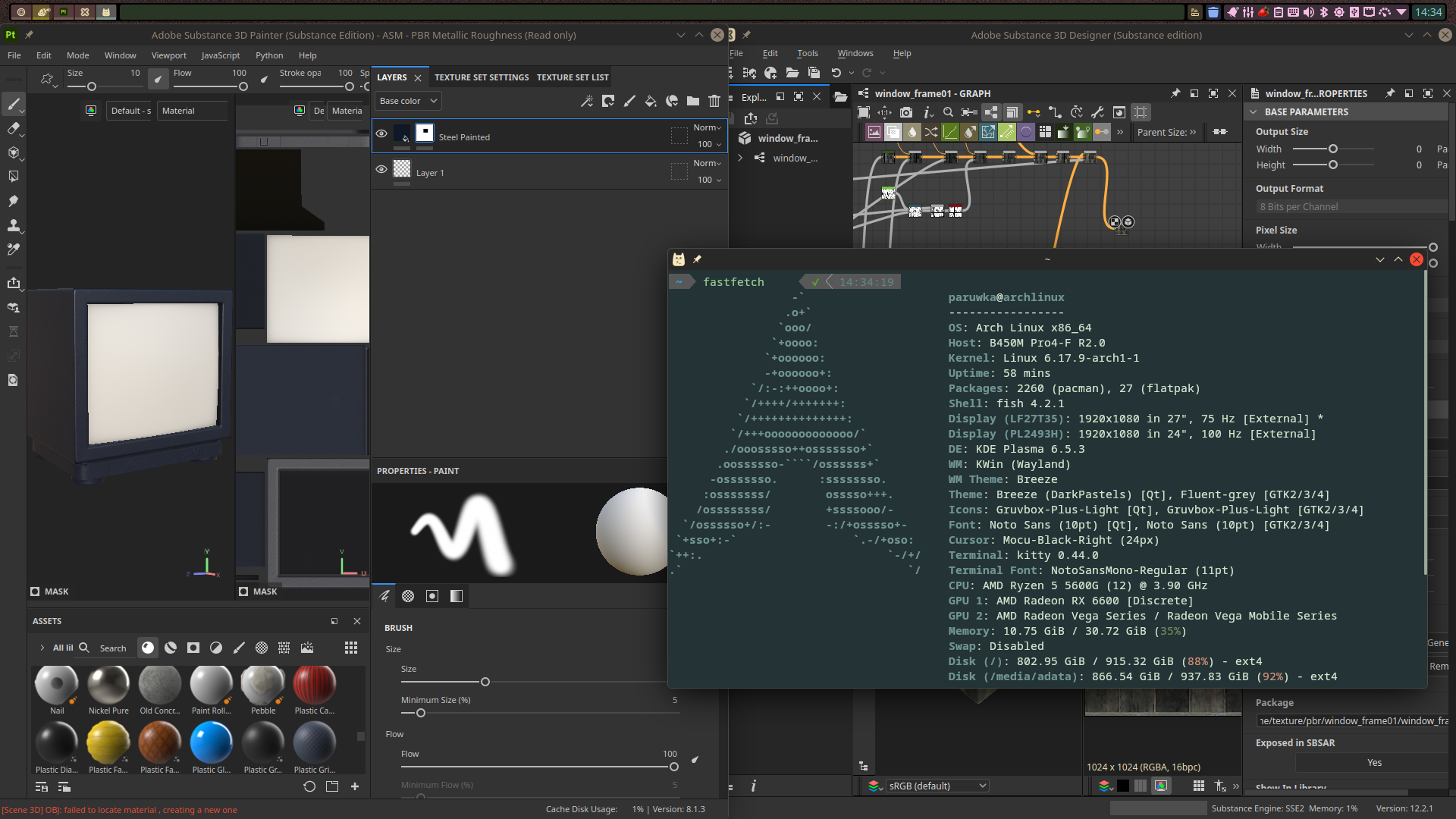This screenshot has height=819, width=1456.
Task: Click the Yes button under Exposed in SBSAR
Action: (x=1374, y=763)
